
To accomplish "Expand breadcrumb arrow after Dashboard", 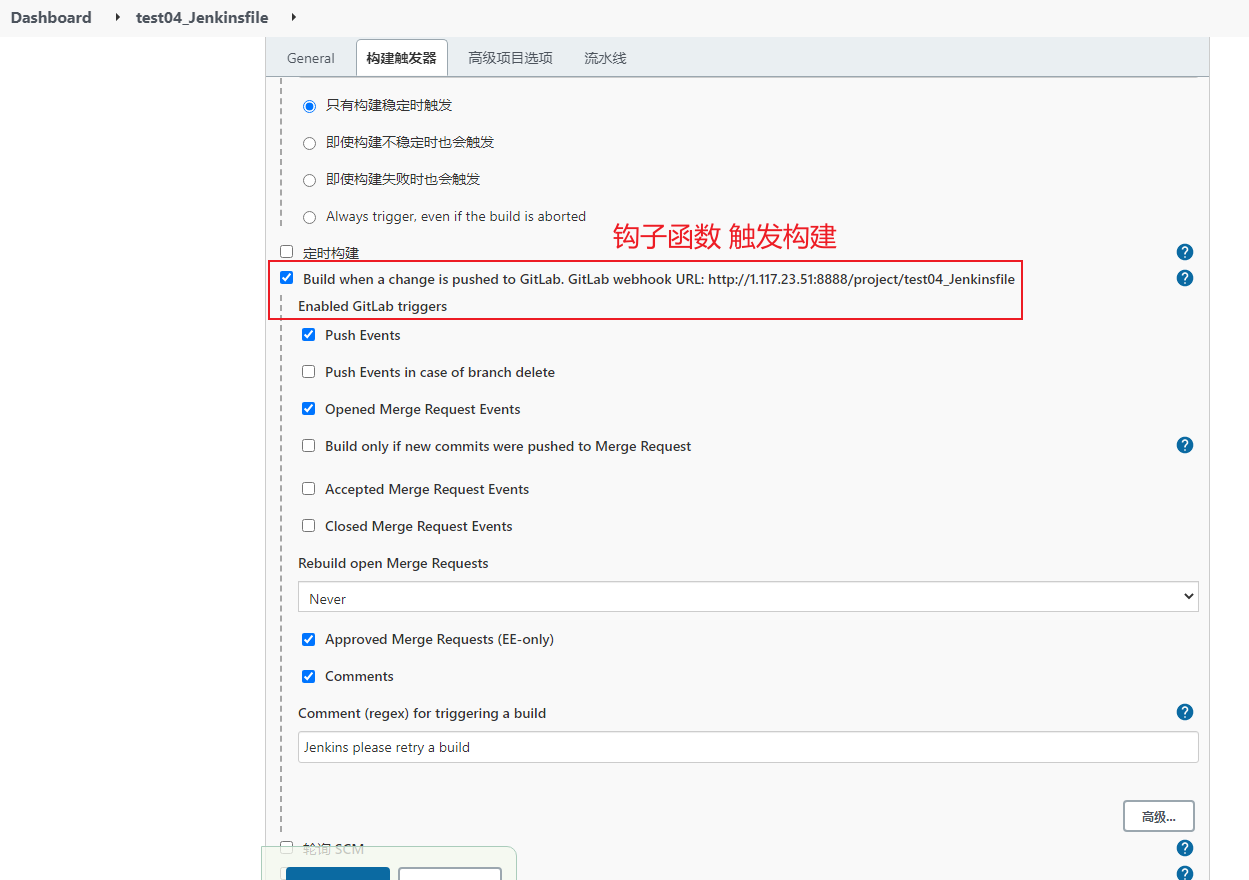I will point(119,17).
